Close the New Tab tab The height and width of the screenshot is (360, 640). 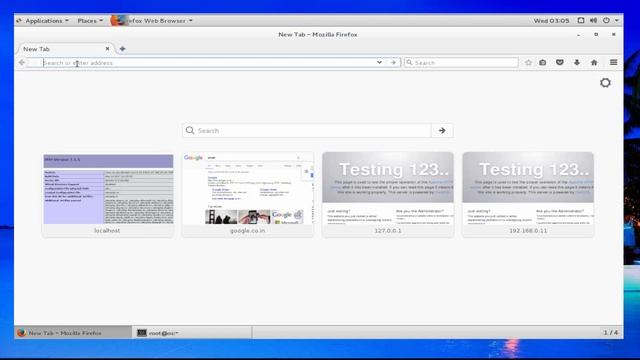pyautogui.click(x=107, y=49)
